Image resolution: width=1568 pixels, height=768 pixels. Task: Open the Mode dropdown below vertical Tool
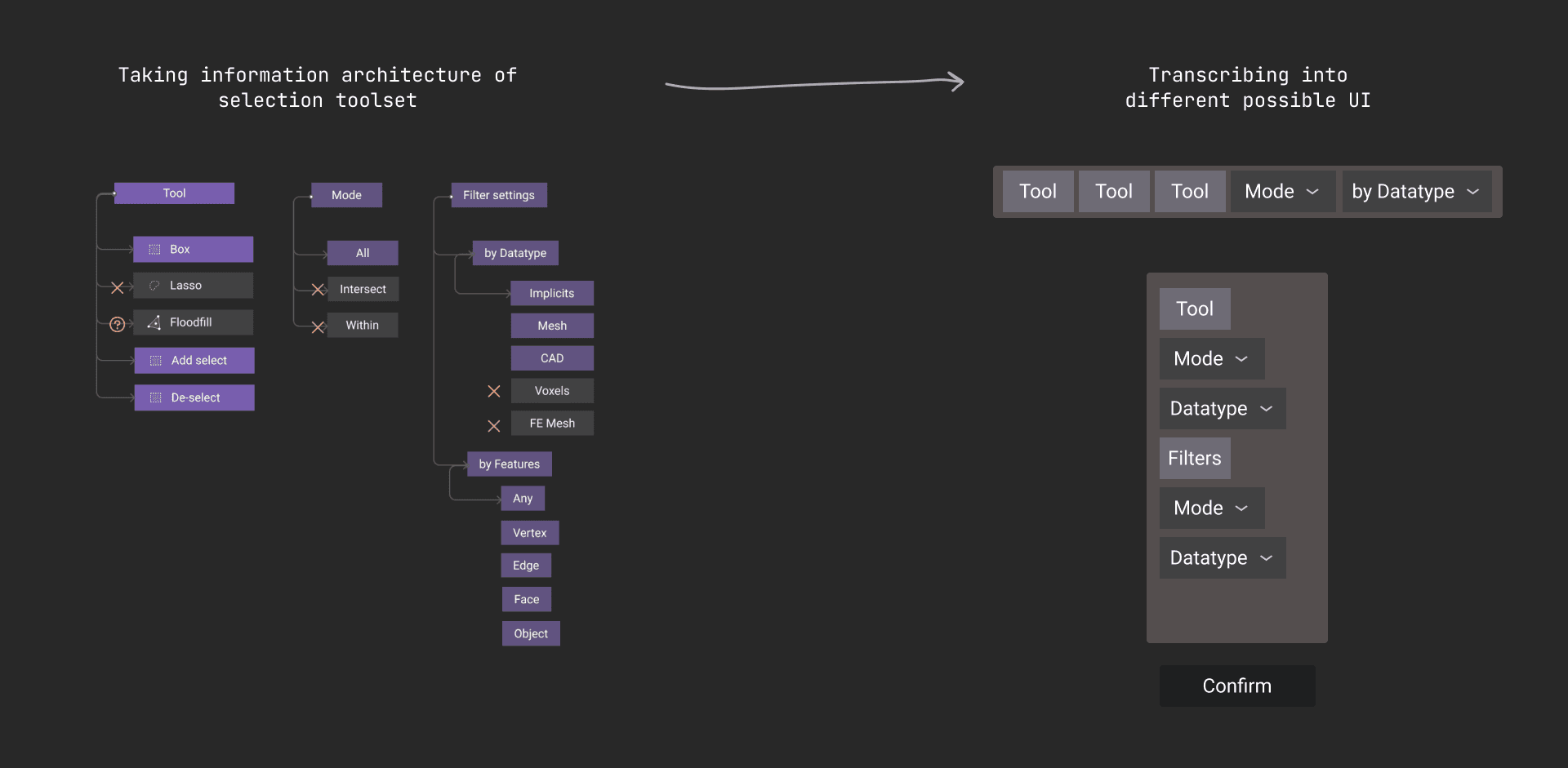pos(1212,359)
